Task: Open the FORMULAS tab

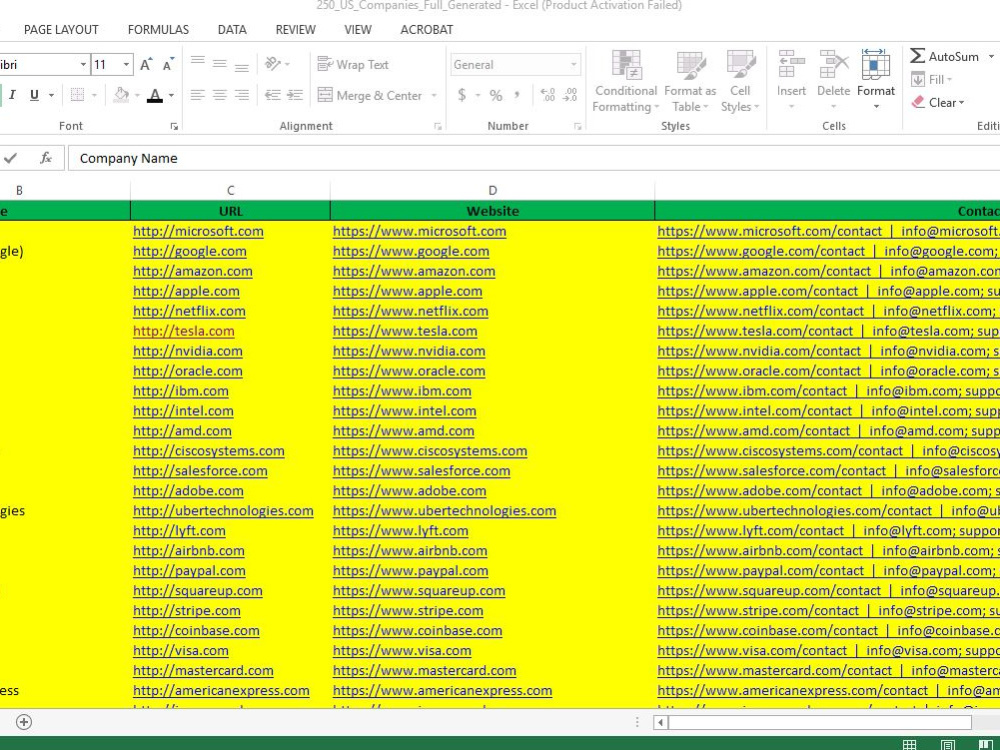Action: [x=158, y=29]
